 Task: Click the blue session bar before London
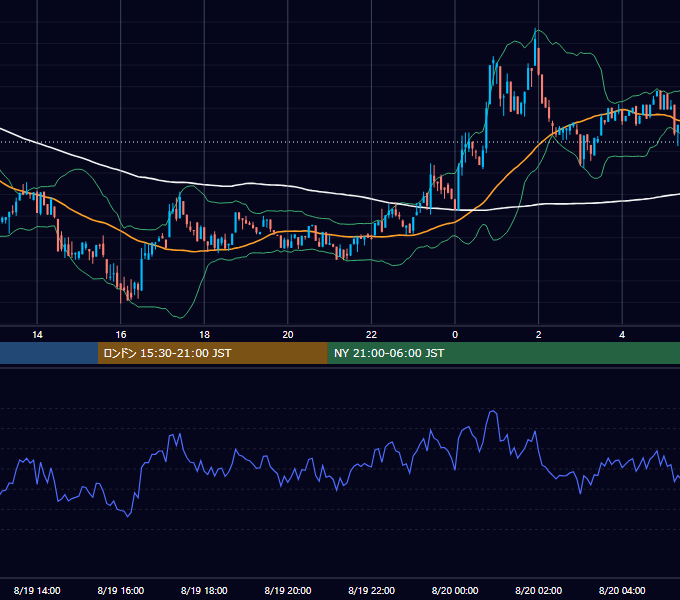(49, 353)
